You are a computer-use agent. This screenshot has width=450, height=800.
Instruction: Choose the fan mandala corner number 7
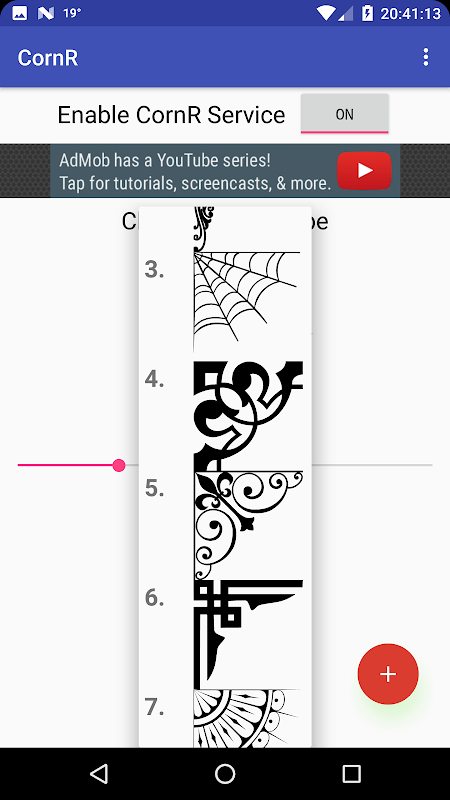click(248, 718)
